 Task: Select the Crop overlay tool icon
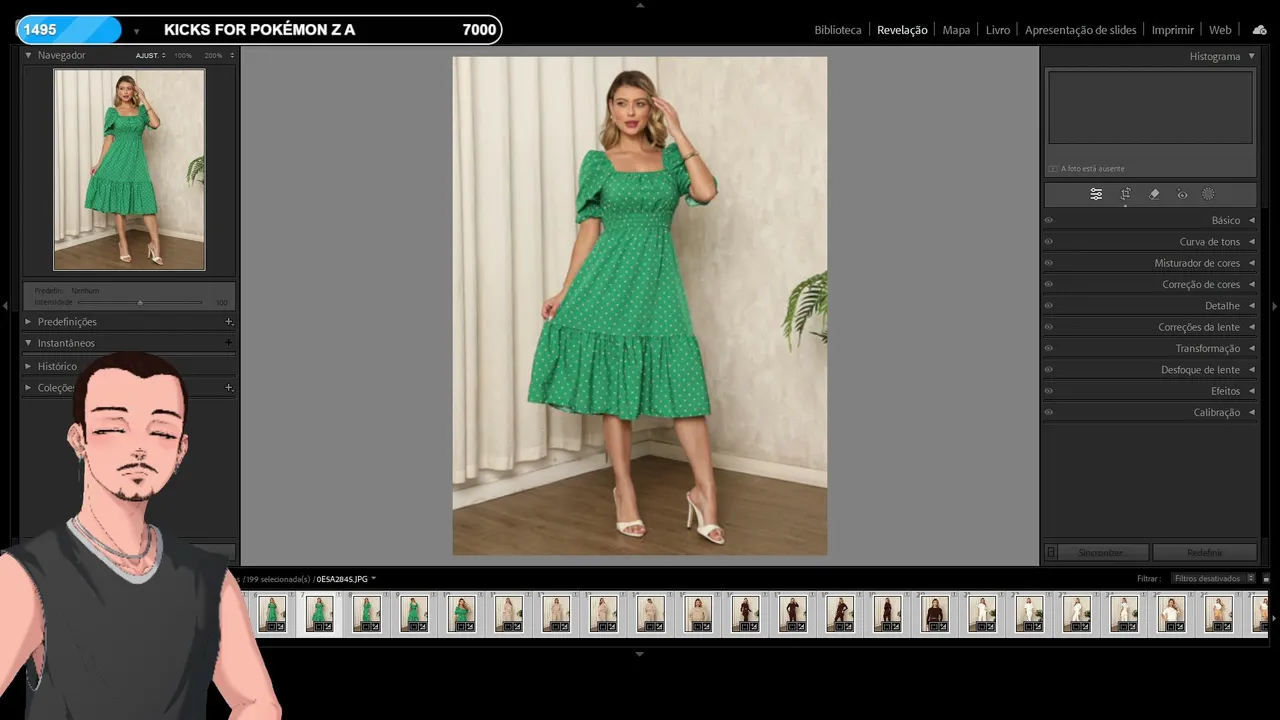(1125, 194)
